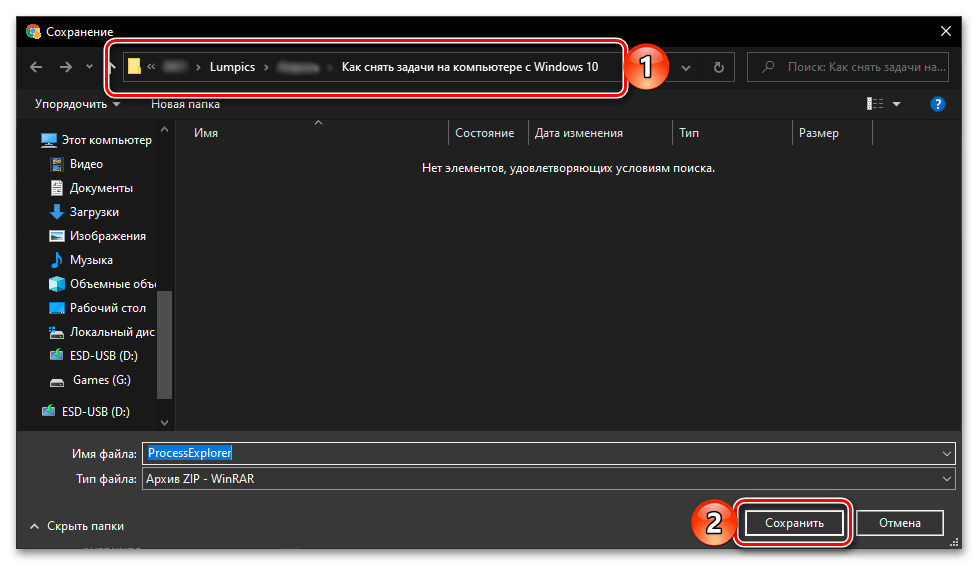Click the forward navigation arrow
Screen dimensions: 978x565
[x=66, y=68]
